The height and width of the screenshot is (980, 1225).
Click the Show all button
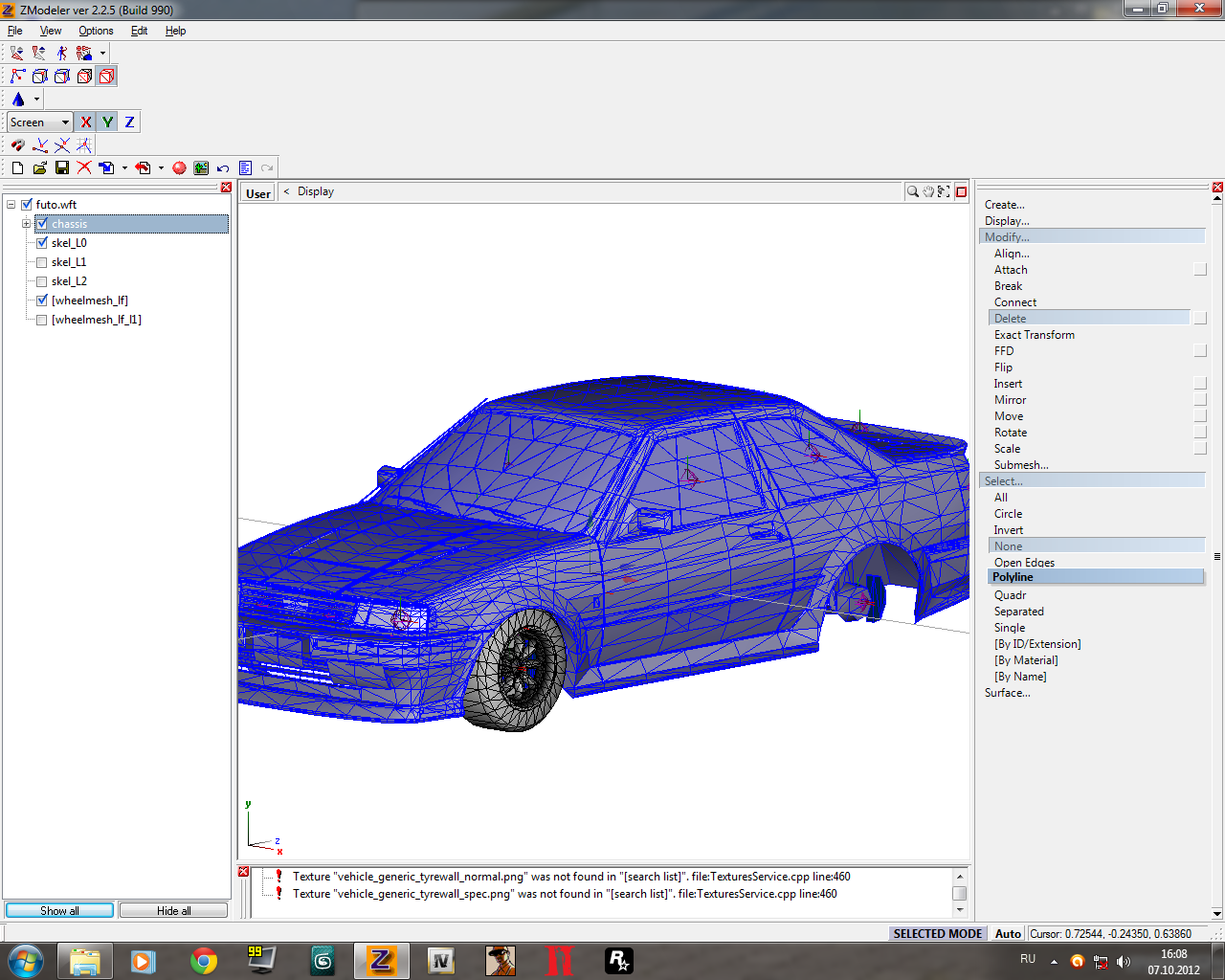pos(59,910)
